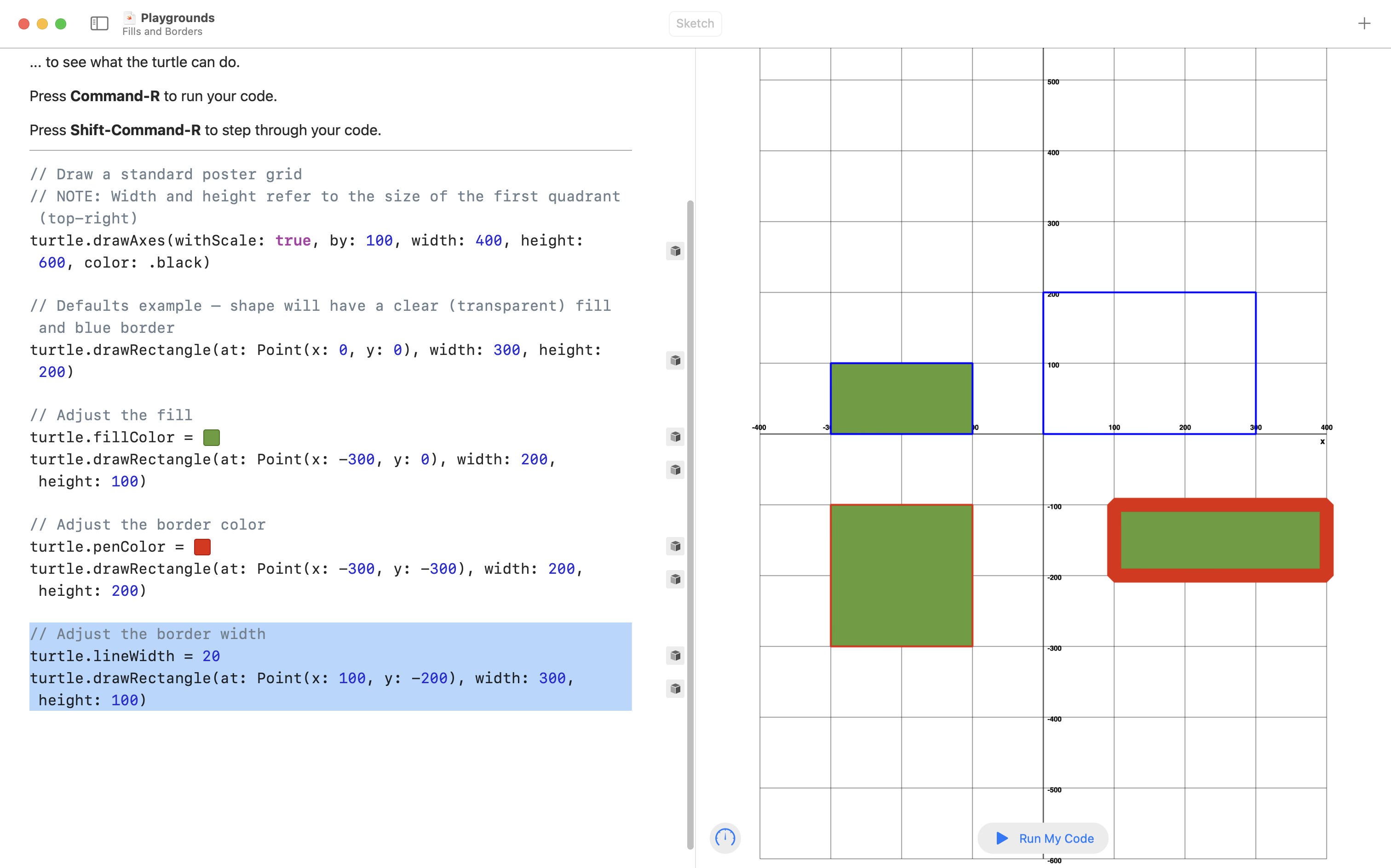Image resolution: width=1391 pixels, height=868 pixels.
Task: Click the lineWidth value 20
Action: tap(211, 656)
